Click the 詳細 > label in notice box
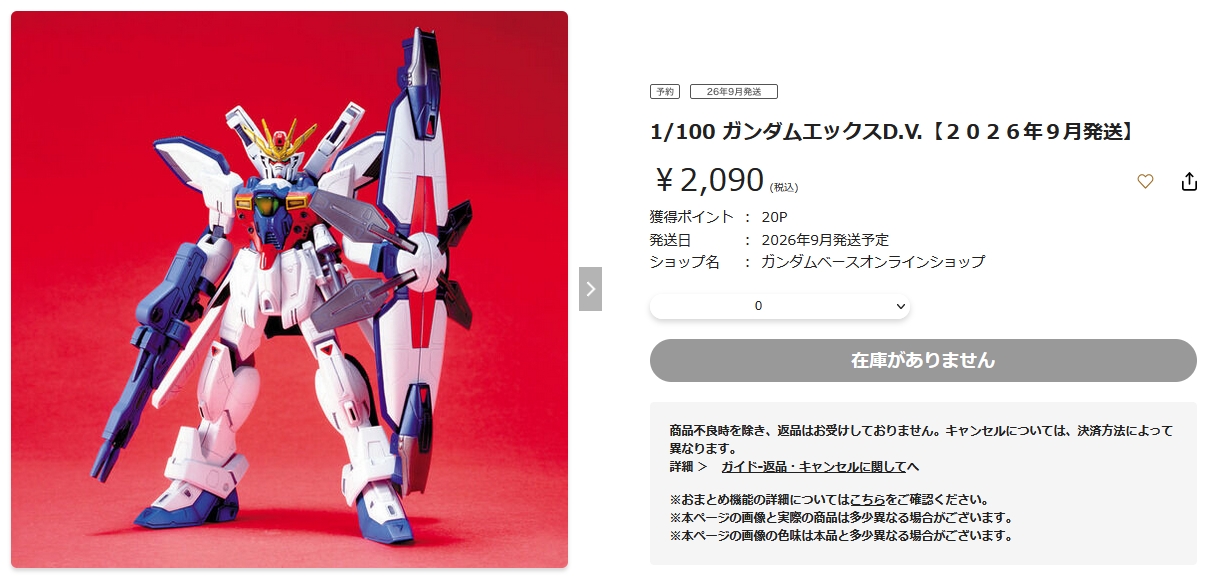This screenshot has width=1224, height=577. (x=688, y=467)
